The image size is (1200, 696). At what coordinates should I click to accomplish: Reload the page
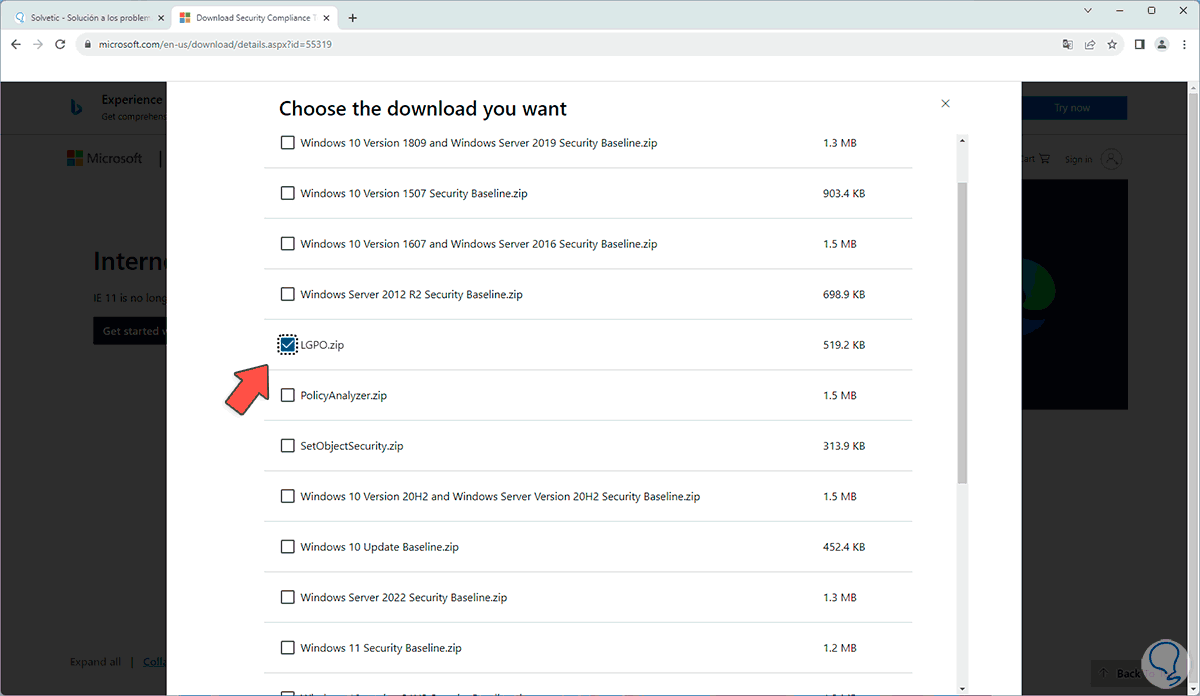coord(61,45)
